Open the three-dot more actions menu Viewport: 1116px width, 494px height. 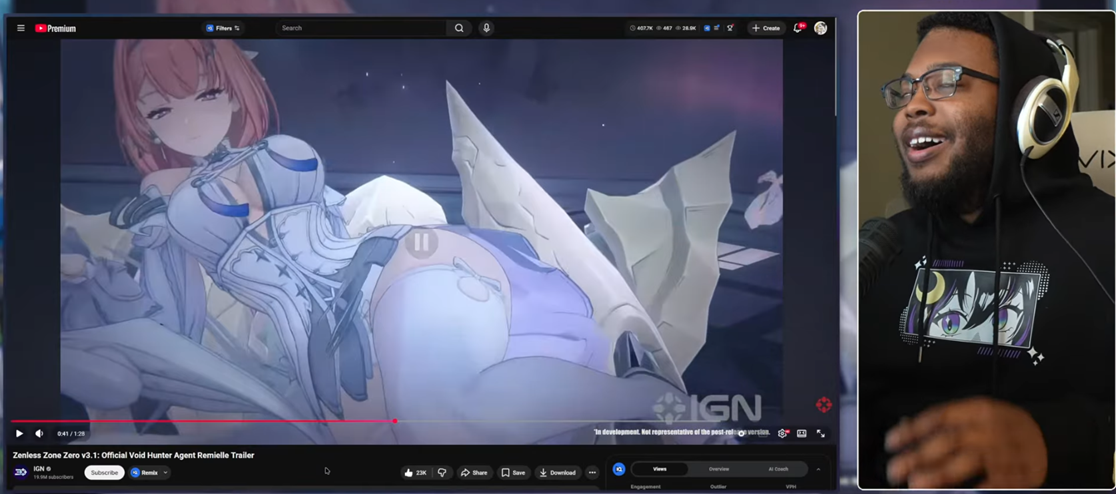(x=592, y=473)
